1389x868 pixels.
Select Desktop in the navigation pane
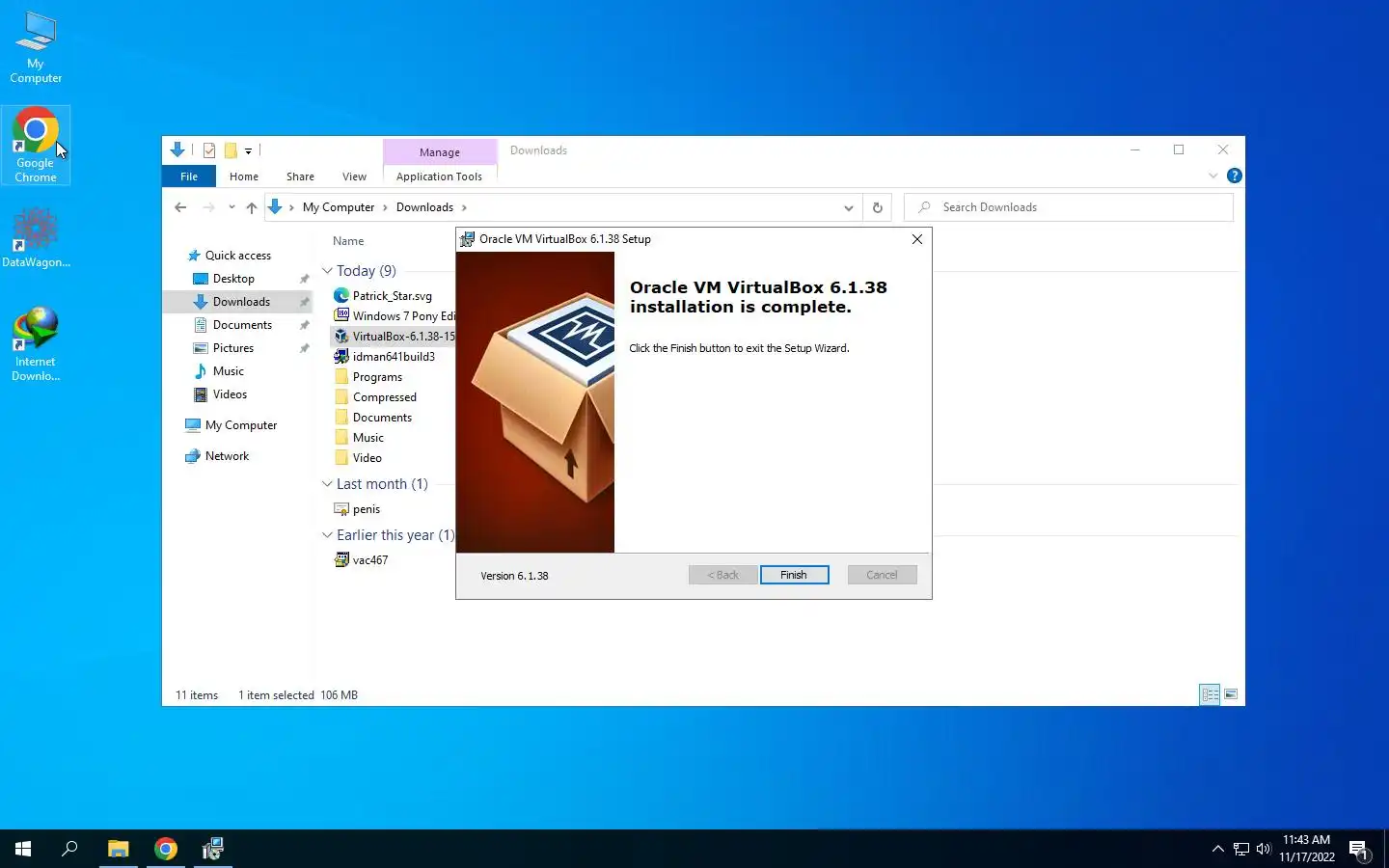tap(233, 279)
